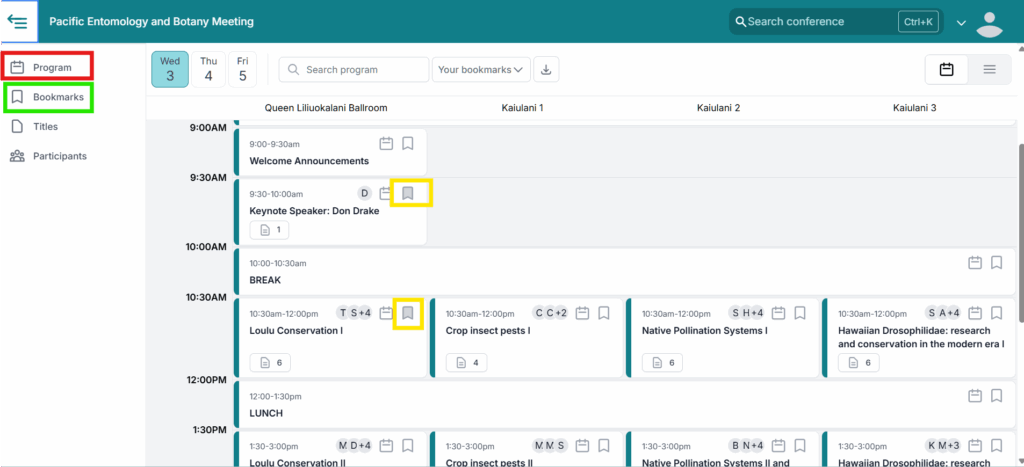Viewport: 1024px width, 467px height.
Task: Open the Hawaiian Drosophilidae session title
Action: pyautogui.click(x=915, y=337)
